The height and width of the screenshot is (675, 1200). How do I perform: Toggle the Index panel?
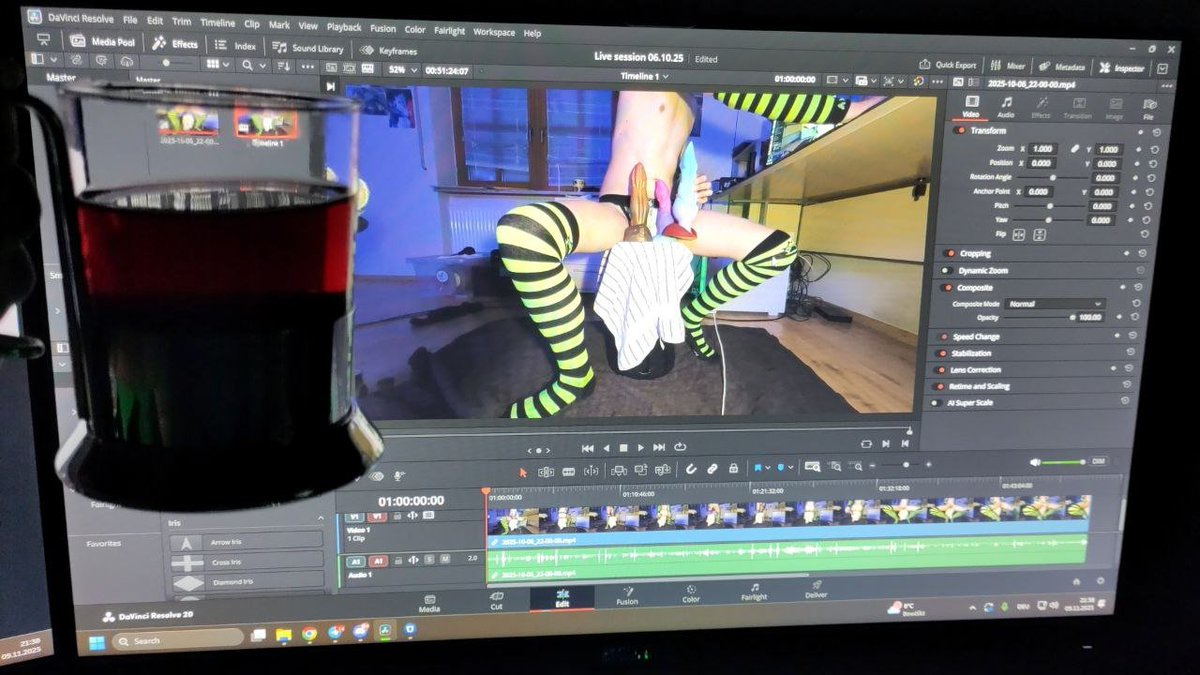coord(236,46)
